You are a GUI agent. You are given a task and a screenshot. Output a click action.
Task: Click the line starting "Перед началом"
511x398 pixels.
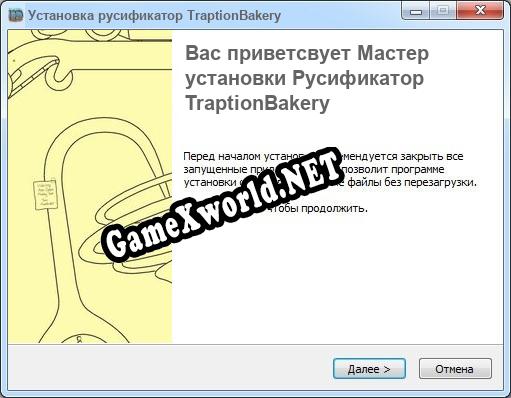point(323,156)
